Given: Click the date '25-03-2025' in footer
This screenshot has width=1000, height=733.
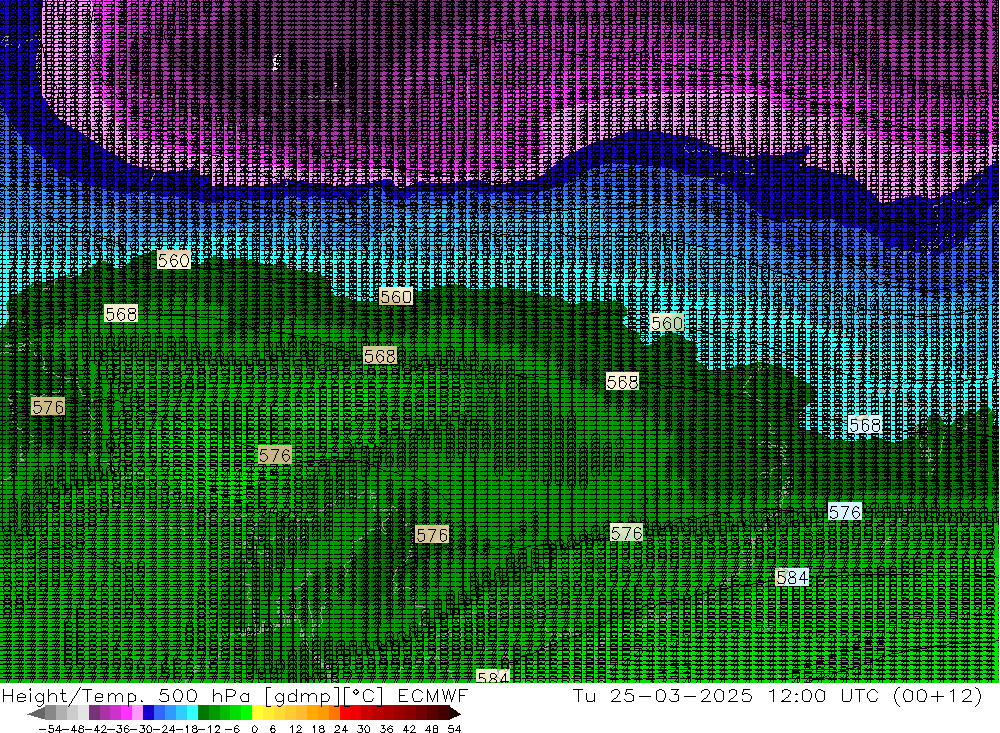Looking at the screenshot, I should 681,695.
